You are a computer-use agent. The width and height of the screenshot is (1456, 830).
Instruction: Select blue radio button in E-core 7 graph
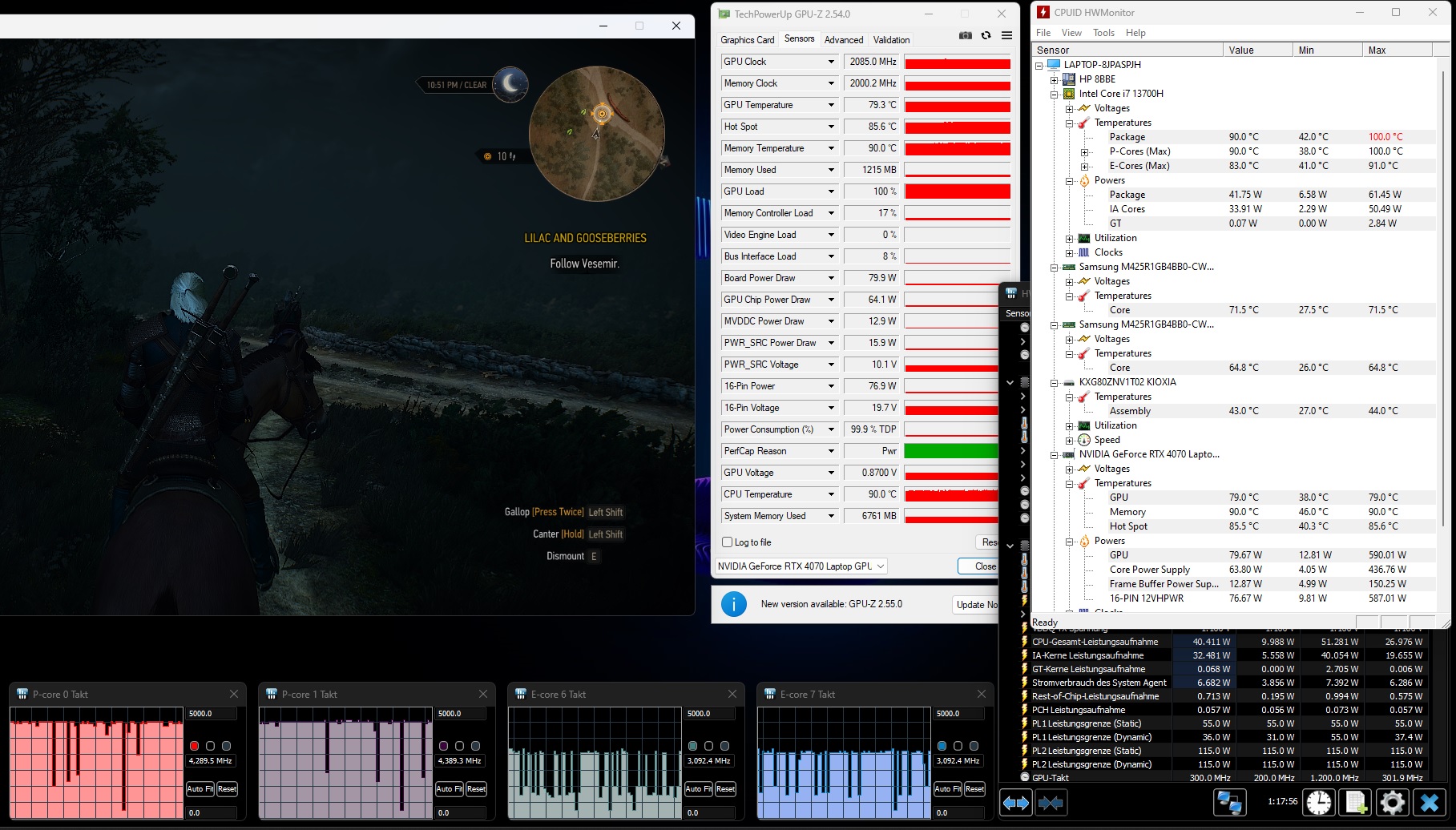pos(942,746)
